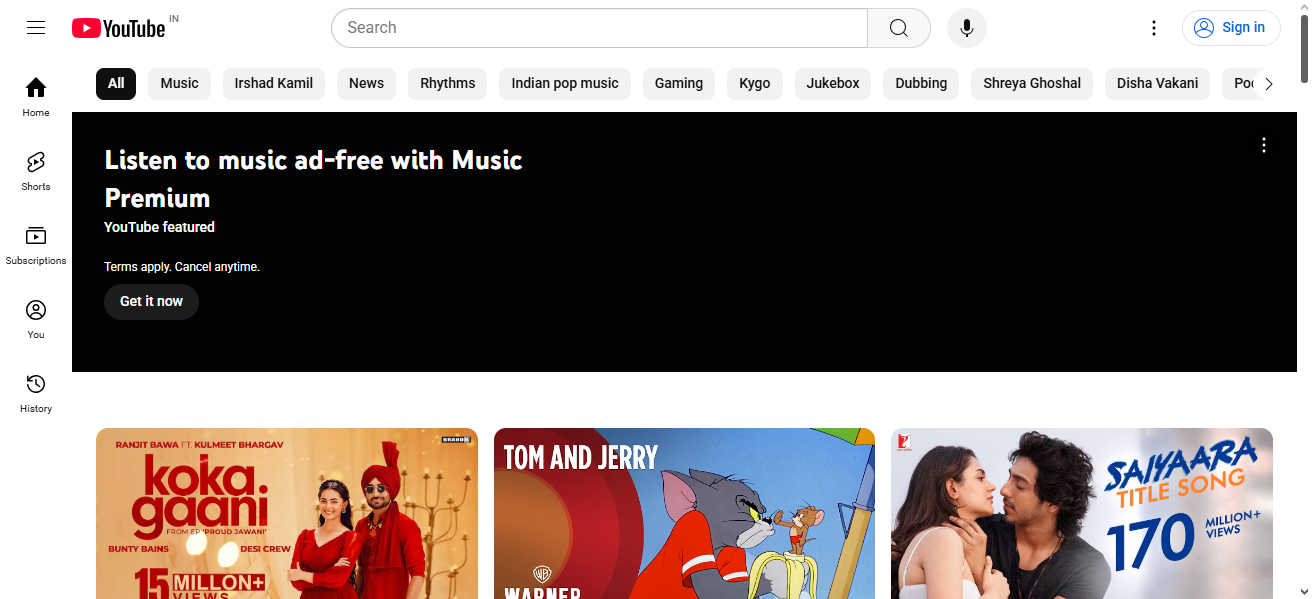Show more chips with the right arrow
1312x599 pixels.
1269,84
